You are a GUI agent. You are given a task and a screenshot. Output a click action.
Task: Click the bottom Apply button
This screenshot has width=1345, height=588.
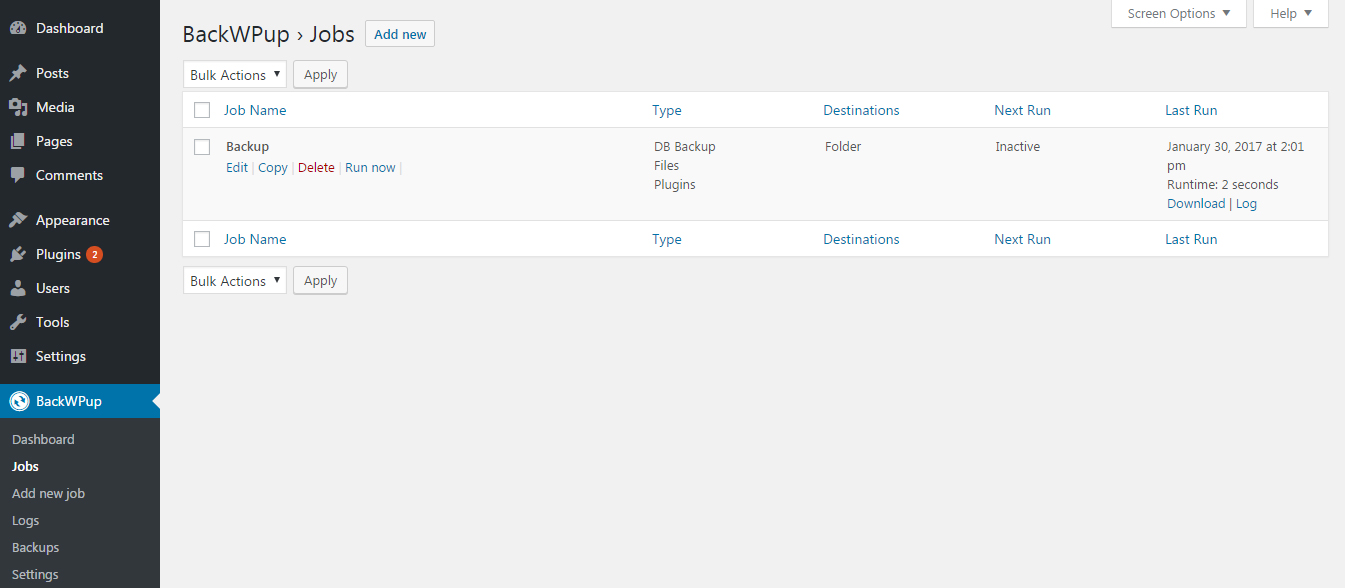(x=320, y=281)
